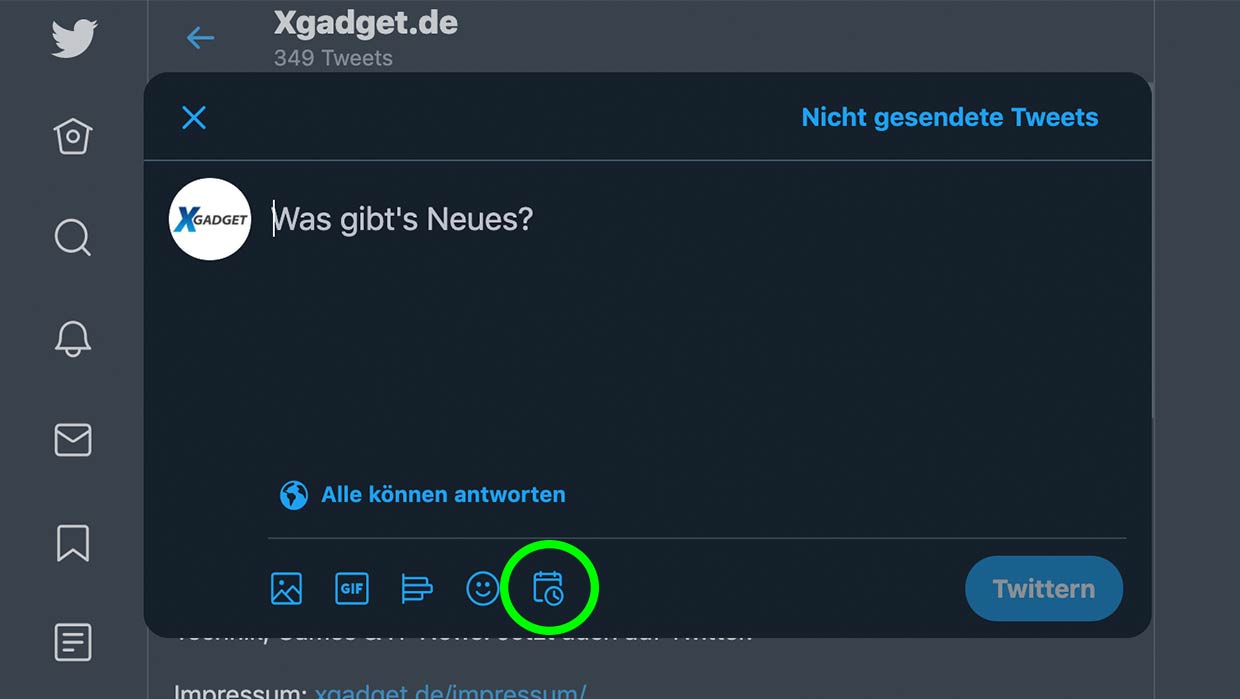Open Bookmarks icon in sidebar
Screen dimensions: 1240x699
click(x=73, y=542)
